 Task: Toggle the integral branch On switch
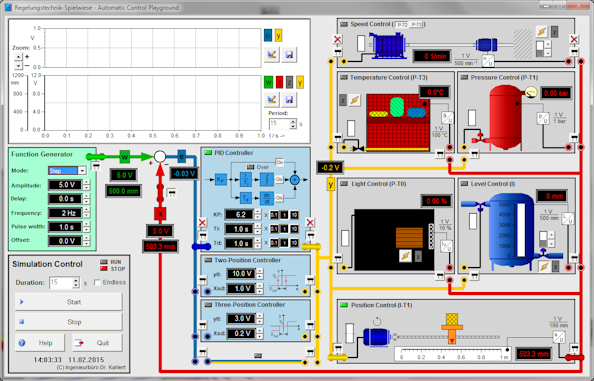click(x=279, y=179)
